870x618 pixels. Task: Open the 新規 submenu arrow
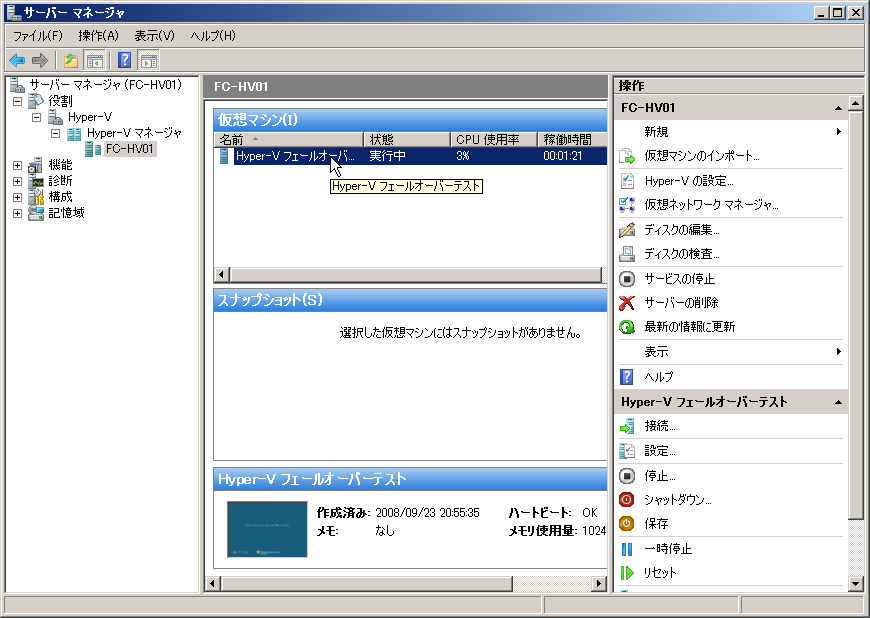(x=838, y=131)
